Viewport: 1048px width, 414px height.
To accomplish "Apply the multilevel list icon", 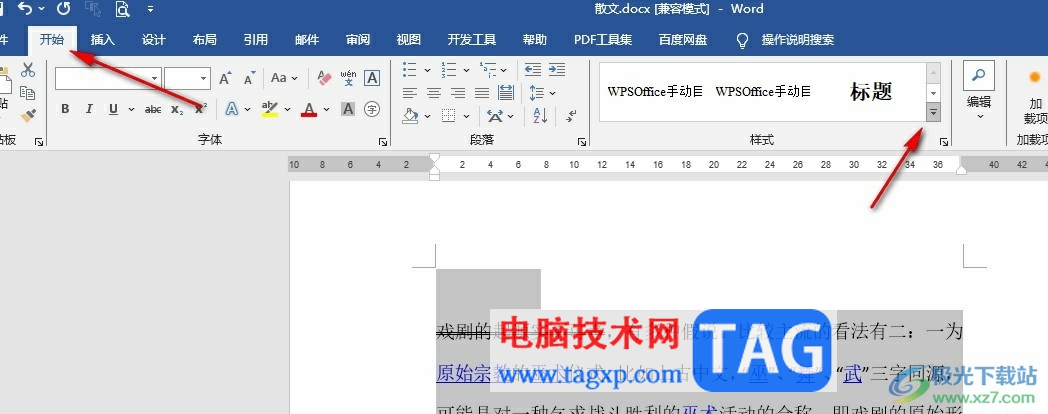I will [488, 69].
